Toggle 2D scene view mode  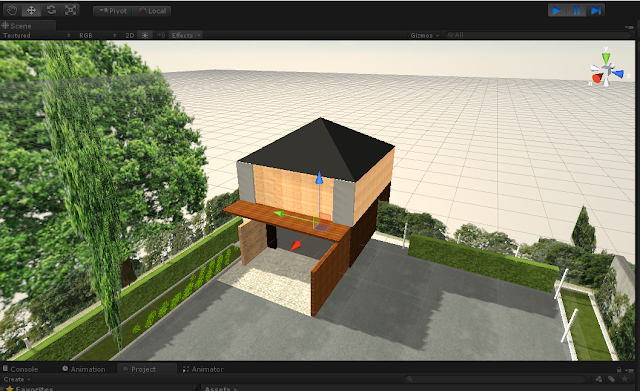tap(130, 36)
